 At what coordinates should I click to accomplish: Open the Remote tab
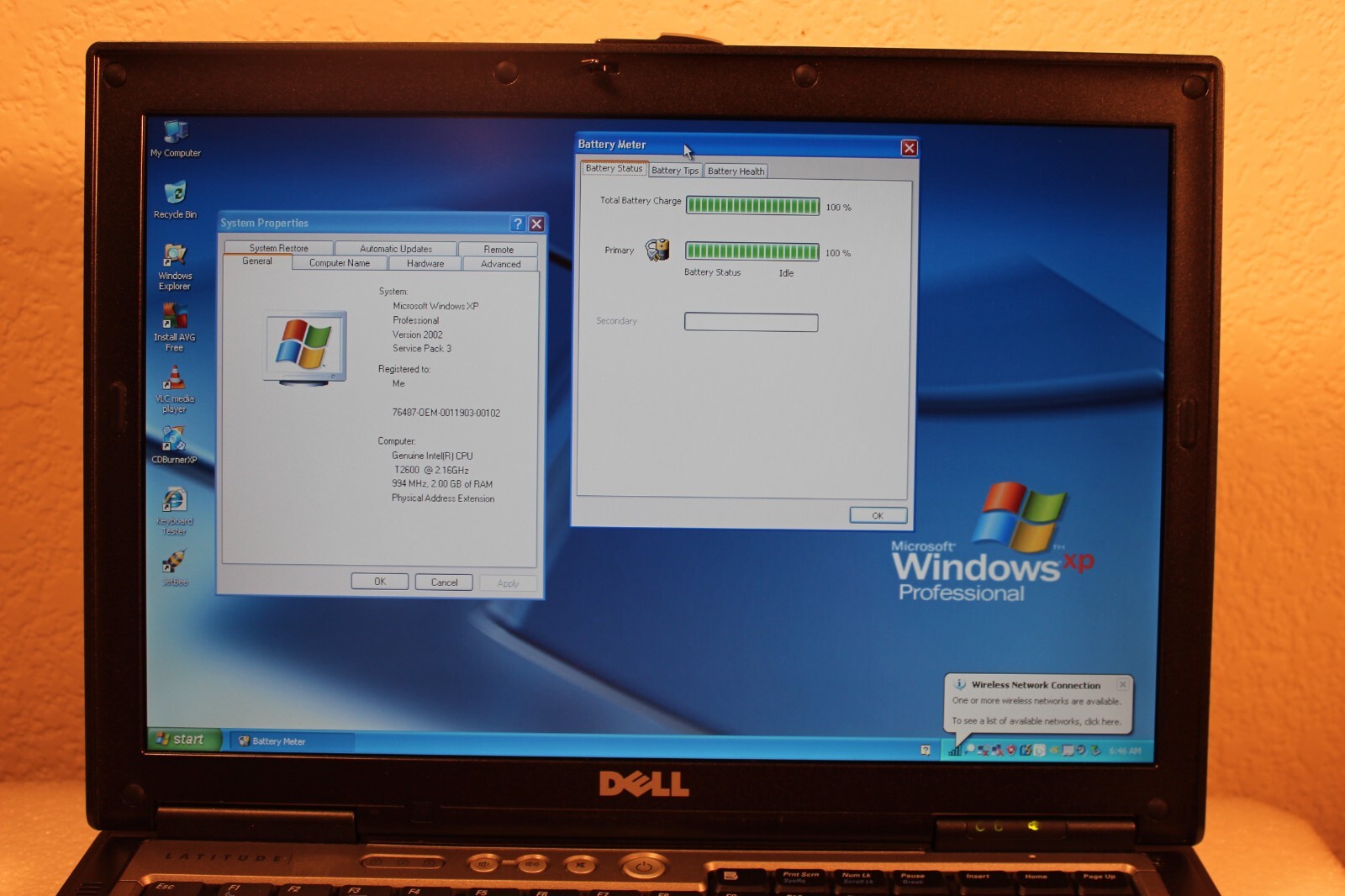pos(498,250)
